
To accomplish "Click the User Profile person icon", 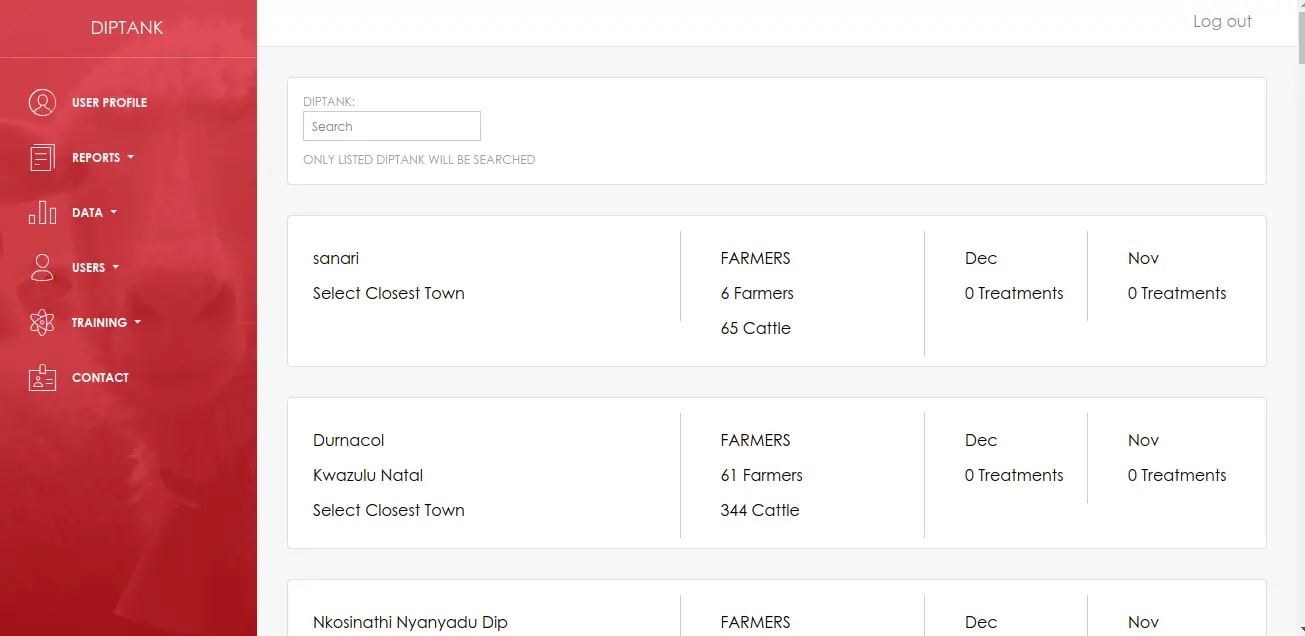I will coord(42,102).
